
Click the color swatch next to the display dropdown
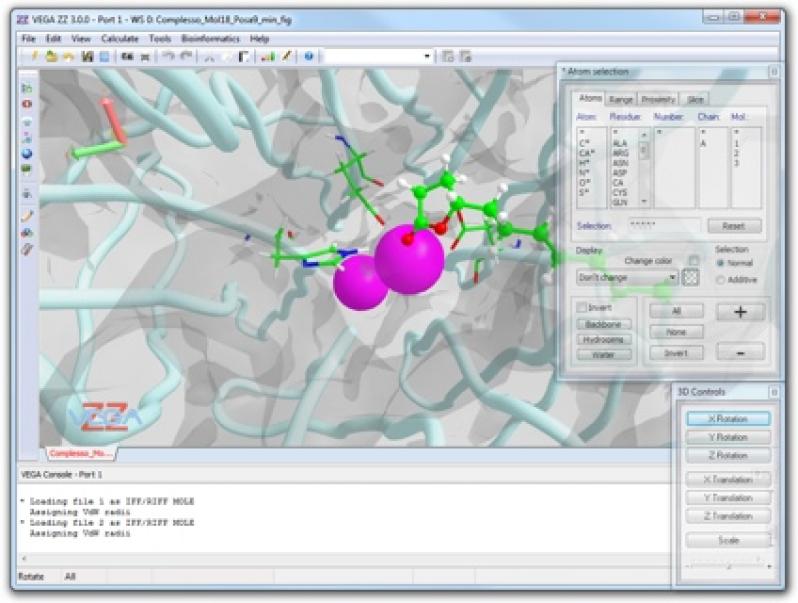pos(690,278)
